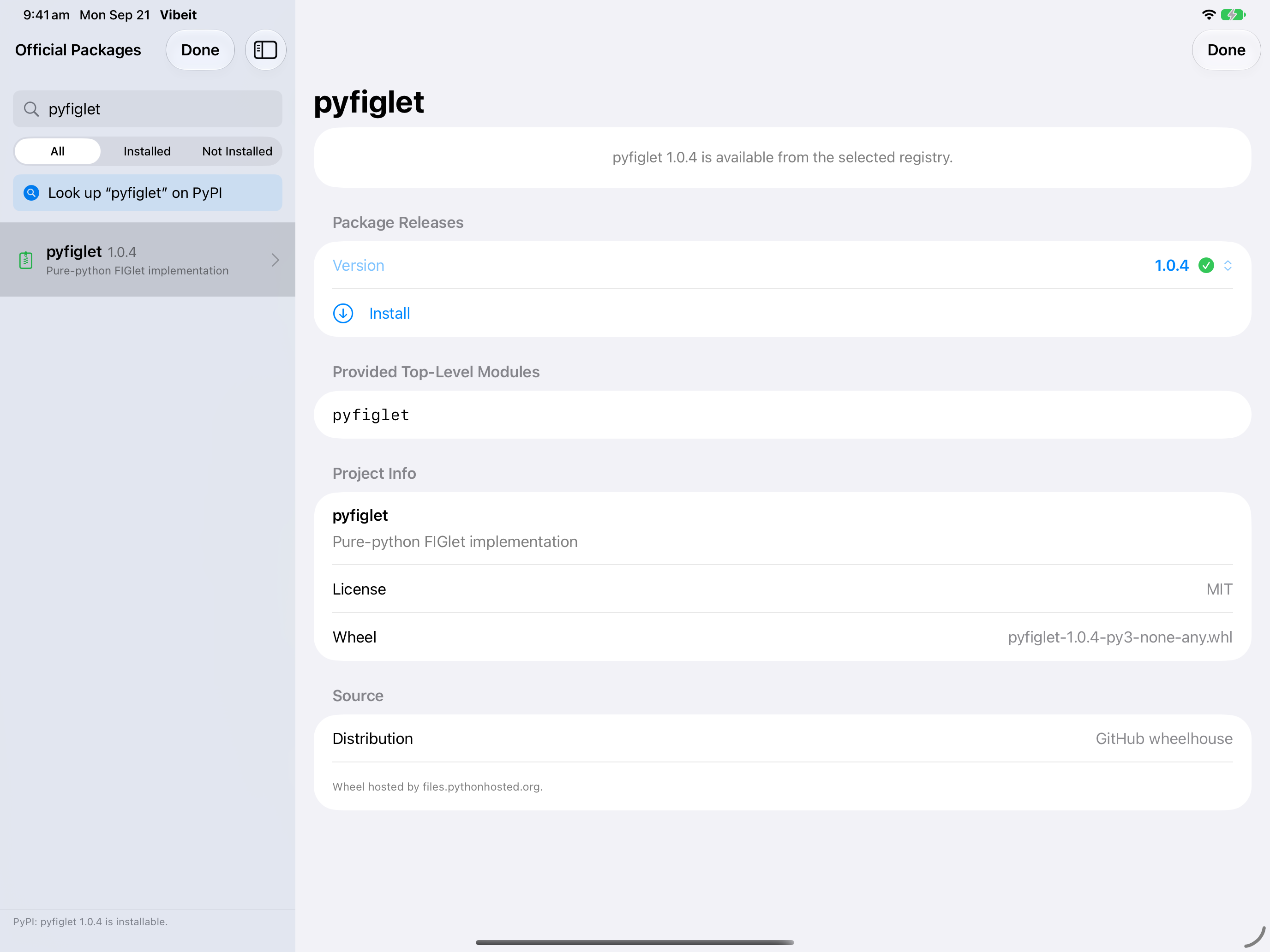Click the battery charging icon
Screen dimensions: 1270x952
pyautogui.click(x=1233, y=15)
